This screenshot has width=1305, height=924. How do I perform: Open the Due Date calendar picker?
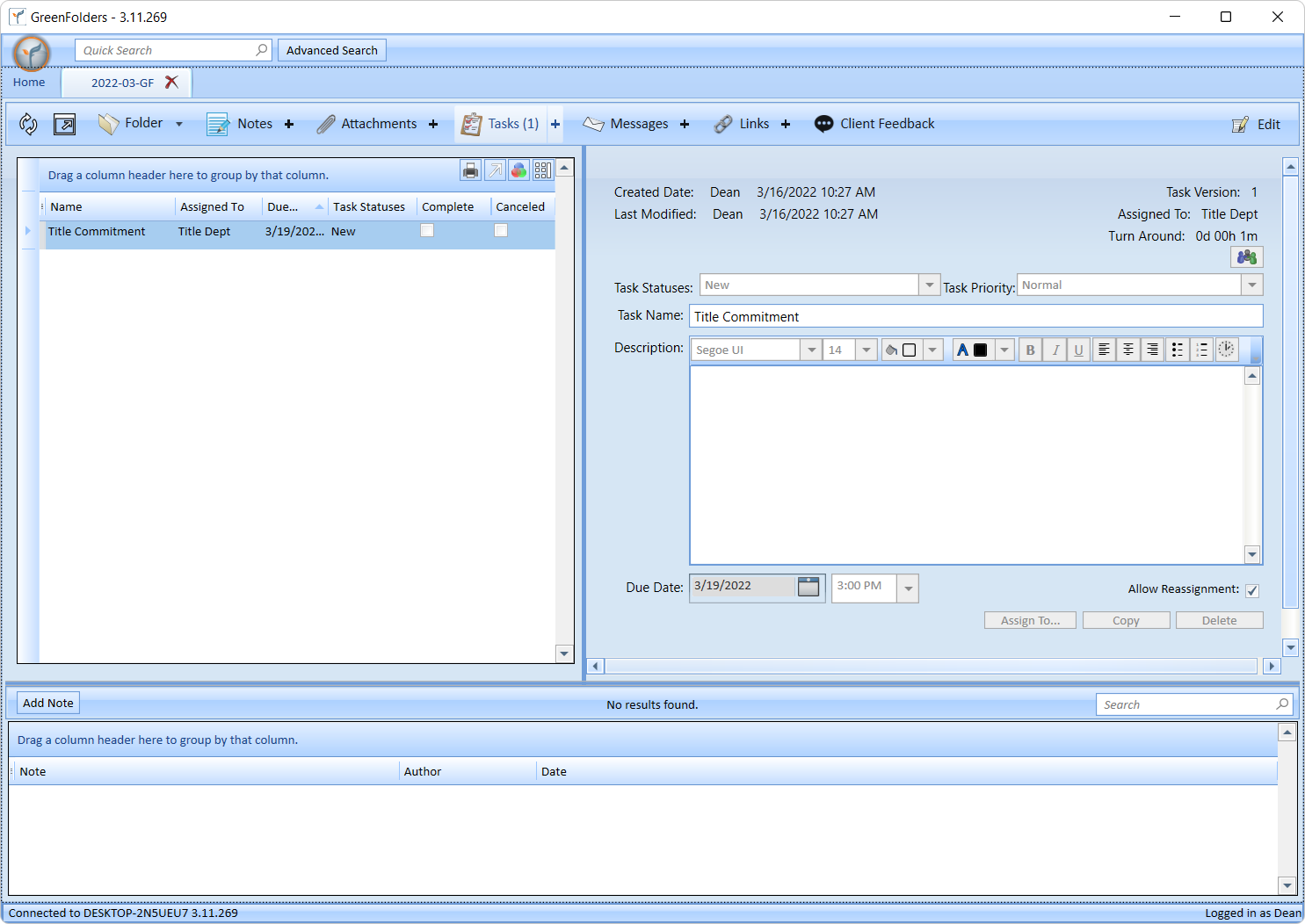[808, 587]
